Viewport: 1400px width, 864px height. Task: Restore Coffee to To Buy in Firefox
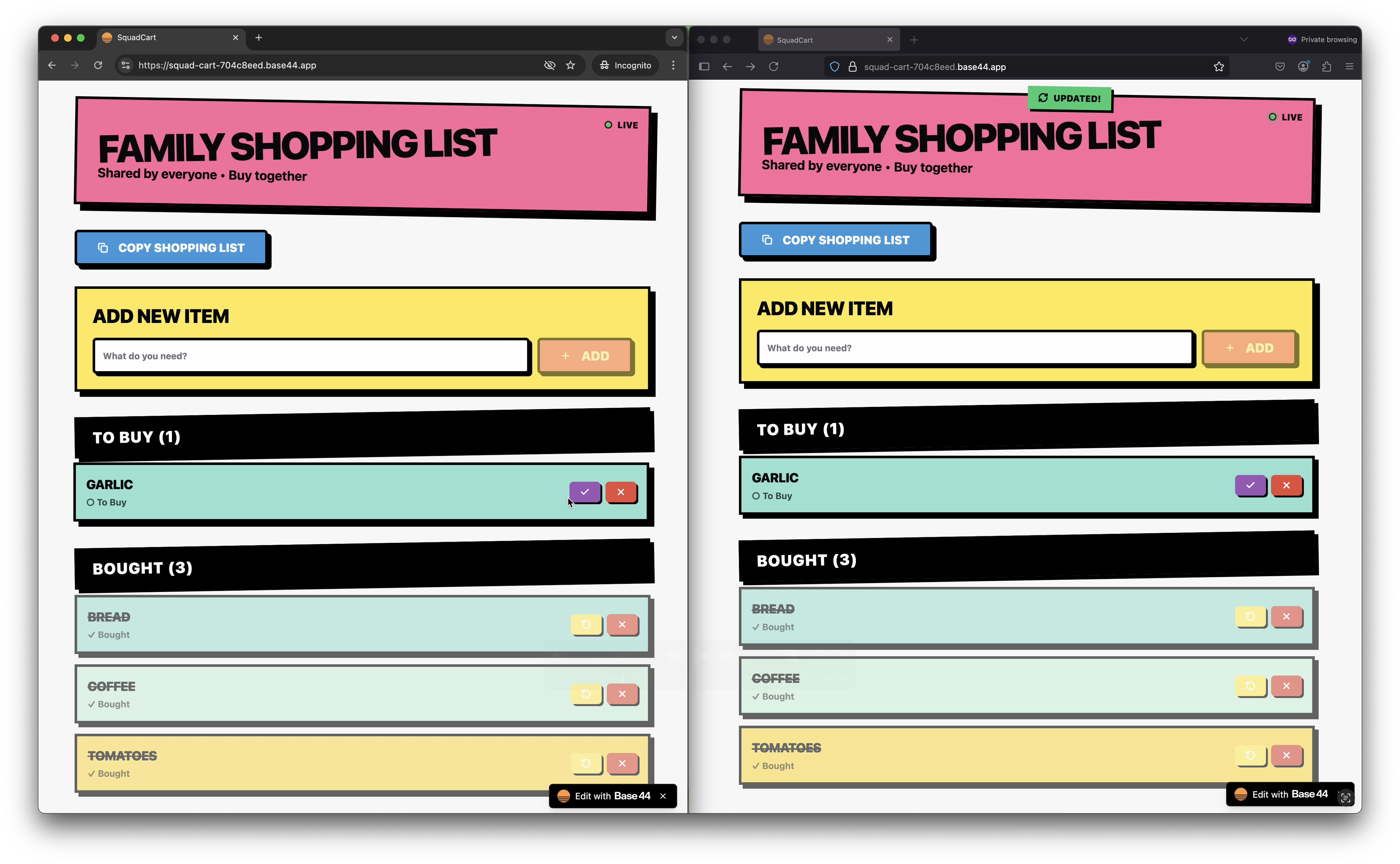click(x=1250, y=686)
